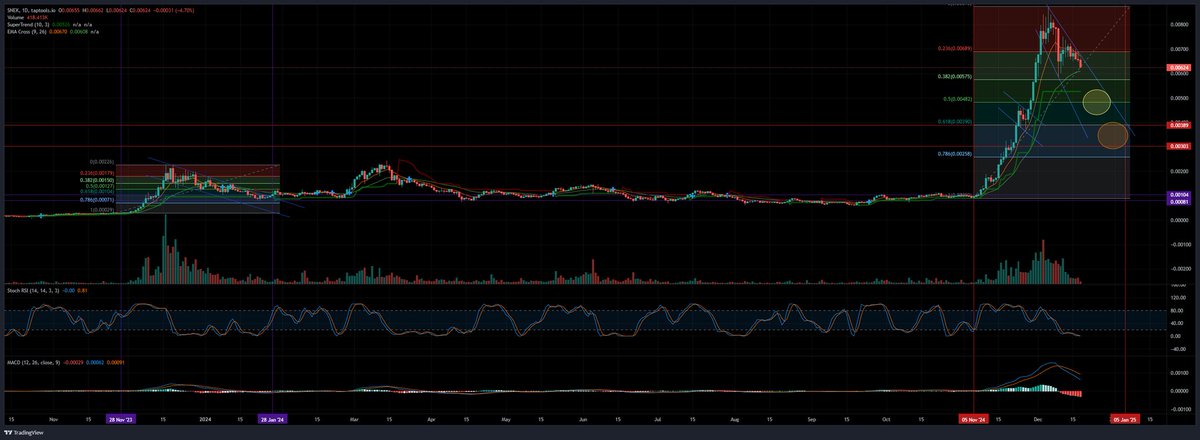Click the 05 Nov '24 date marker
This screenshot has width=1200, height=440.
(x=974, y=420)
